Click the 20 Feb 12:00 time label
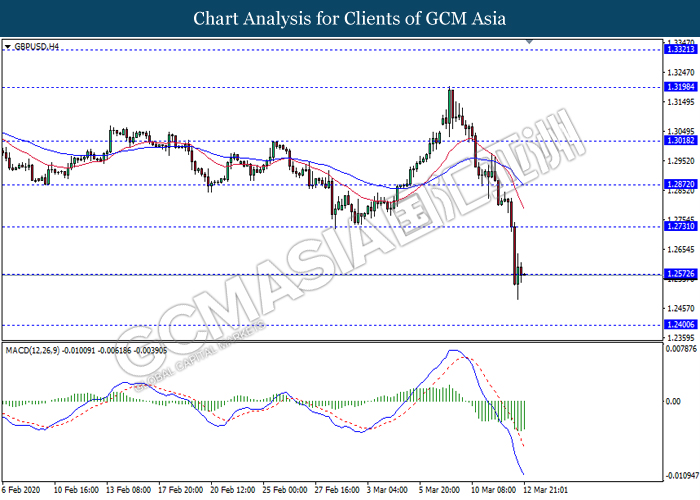 (x=233, y=490)
